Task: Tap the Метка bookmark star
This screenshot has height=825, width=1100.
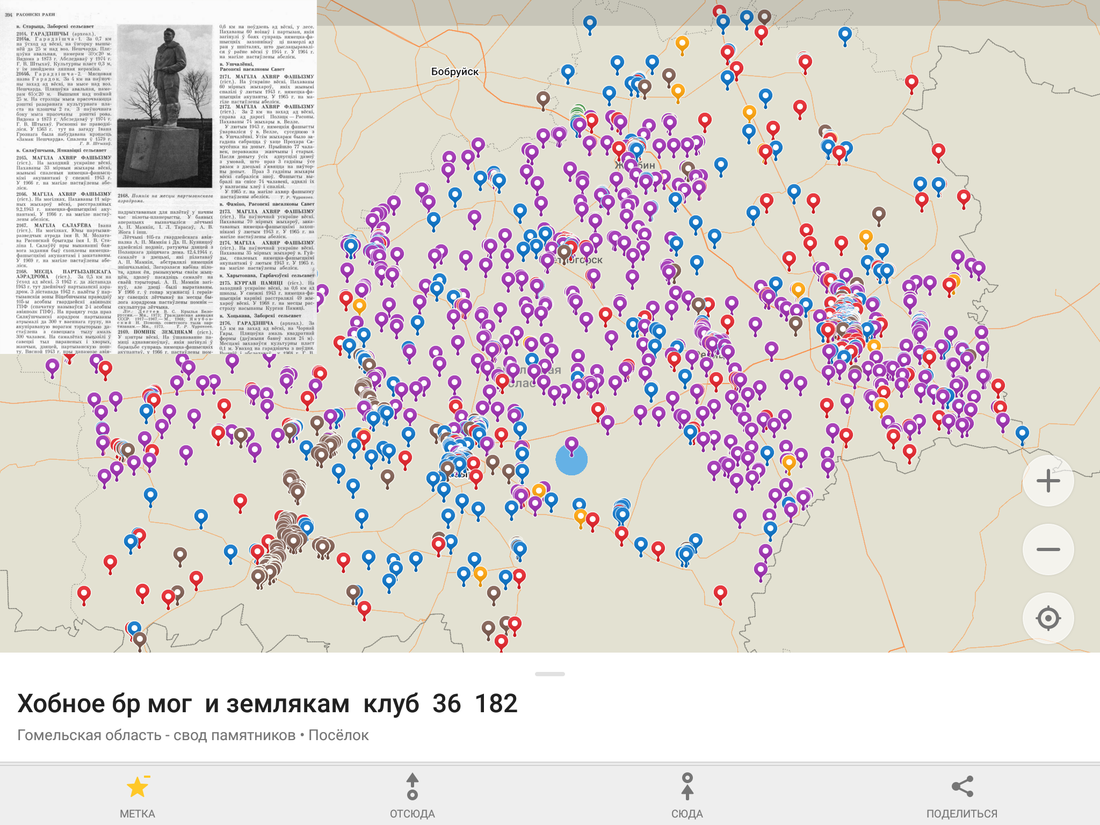Action: (138, 787)
